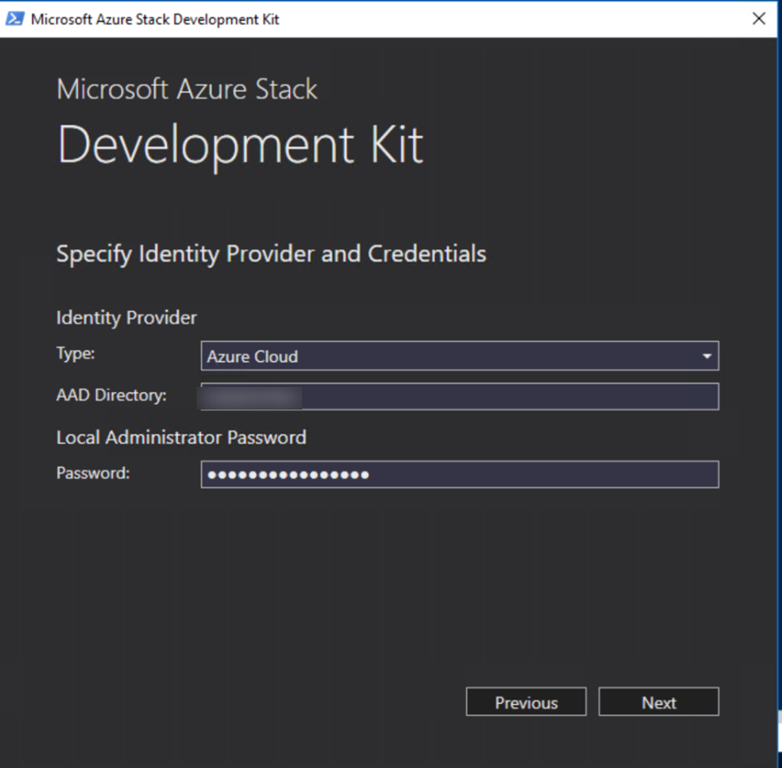Click the Microsoft Azure Stack heading
The width and height of the screenshot is (782, 768).
187,89
